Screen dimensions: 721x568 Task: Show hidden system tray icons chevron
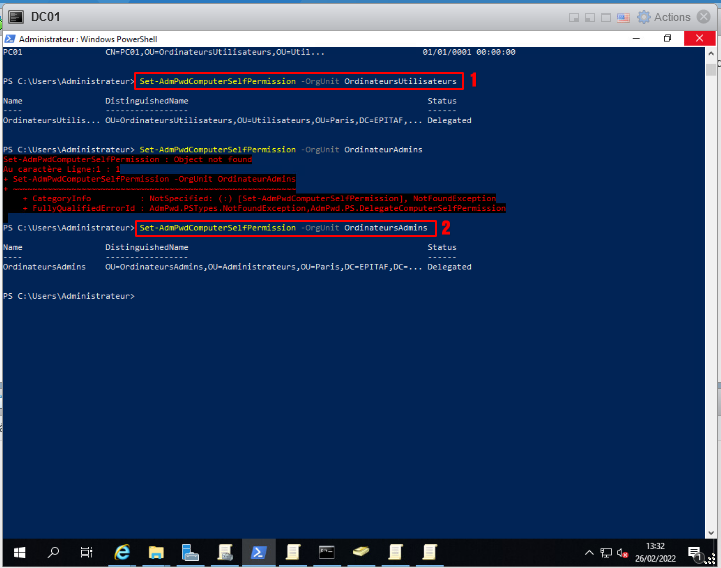click(589, 552)
